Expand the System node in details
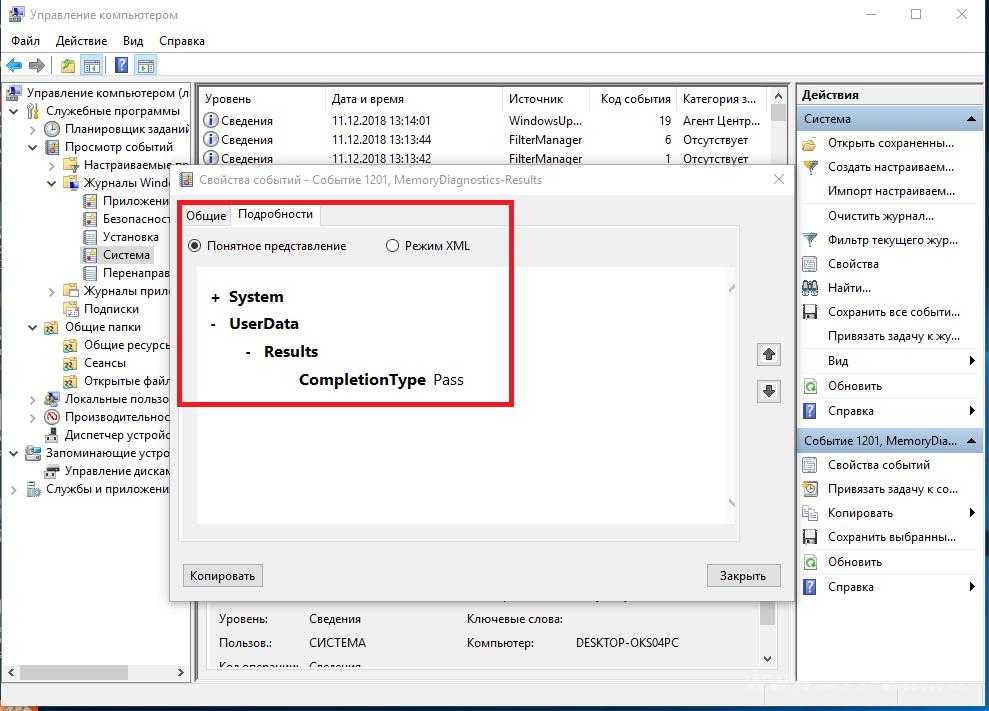The height and width of the screenshot is (711, 989). click(215, 298)
